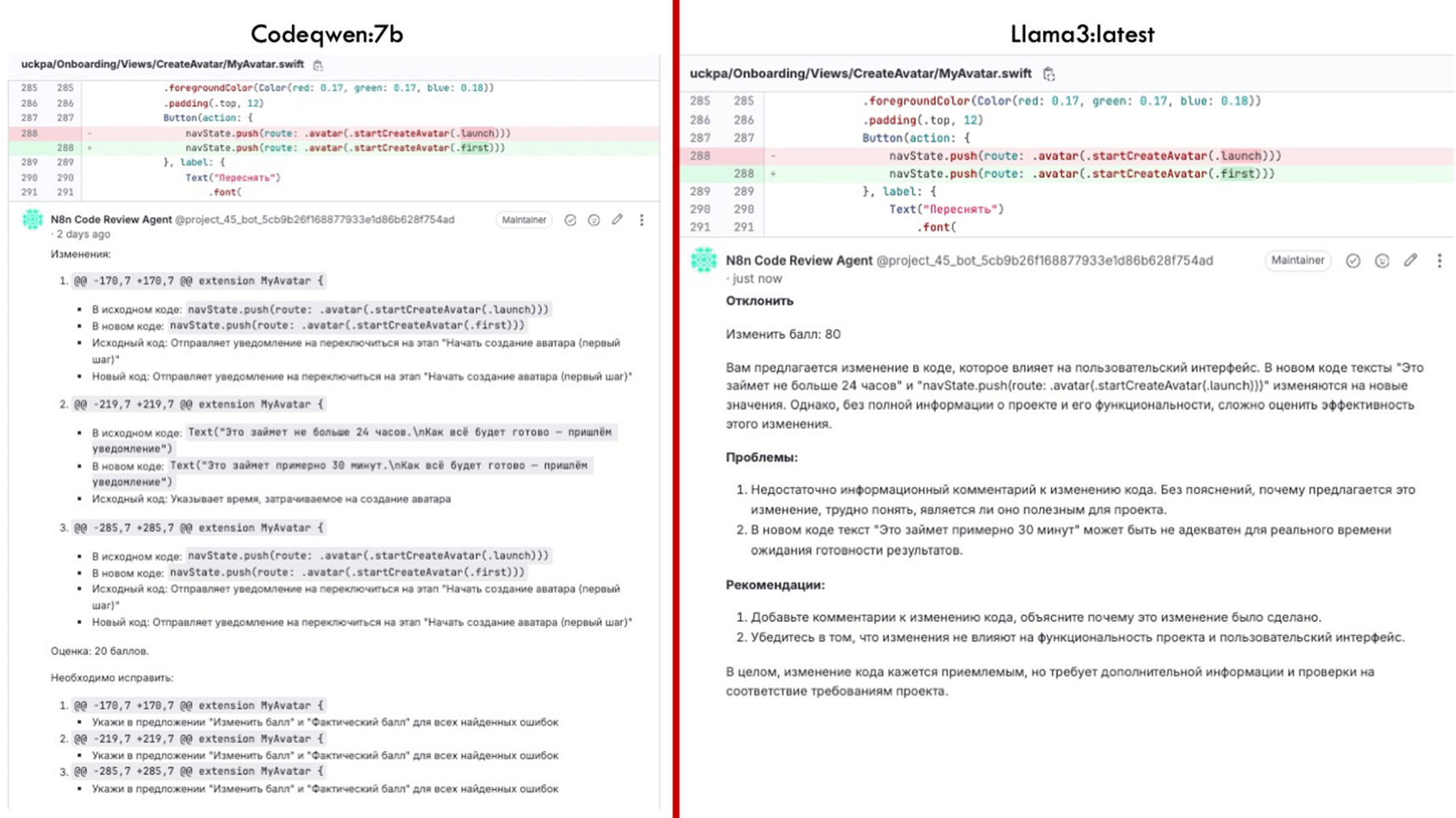
Task: Resolve the thread in the Codeqwen comment
Action: [x=570, y=220]
